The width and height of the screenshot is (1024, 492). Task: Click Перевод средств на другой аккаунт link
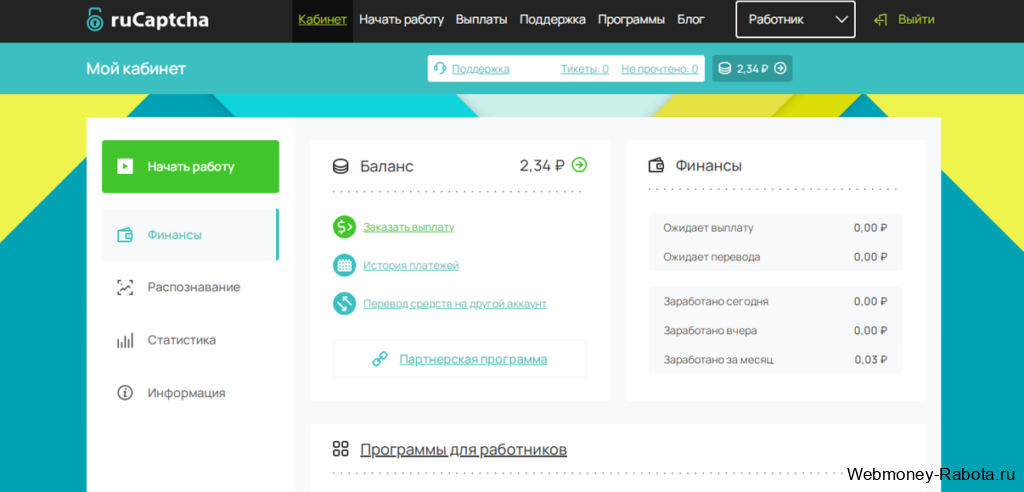(x=455, y=304)
